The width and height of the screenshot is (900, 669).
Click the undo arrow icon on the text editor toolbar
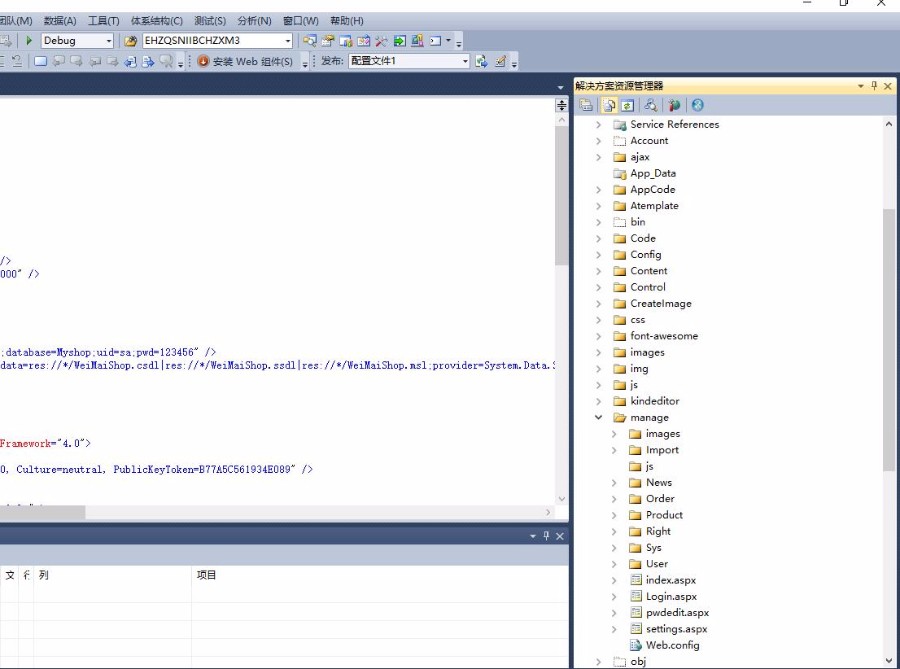click(17, 61)
